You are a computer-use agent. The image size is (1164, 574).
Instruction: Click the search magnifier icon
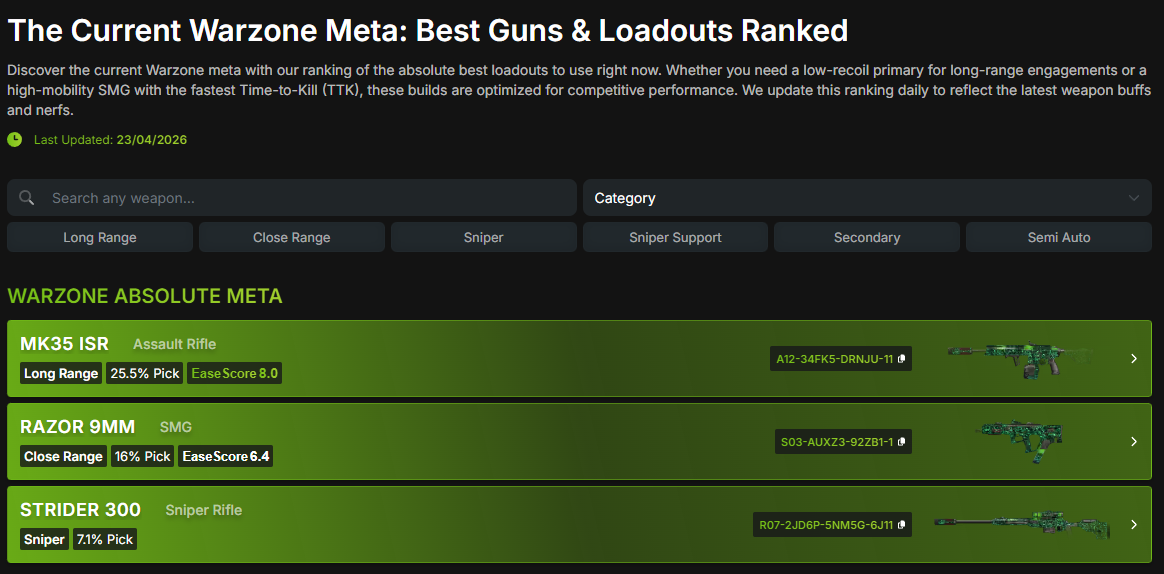click(27, 198)
